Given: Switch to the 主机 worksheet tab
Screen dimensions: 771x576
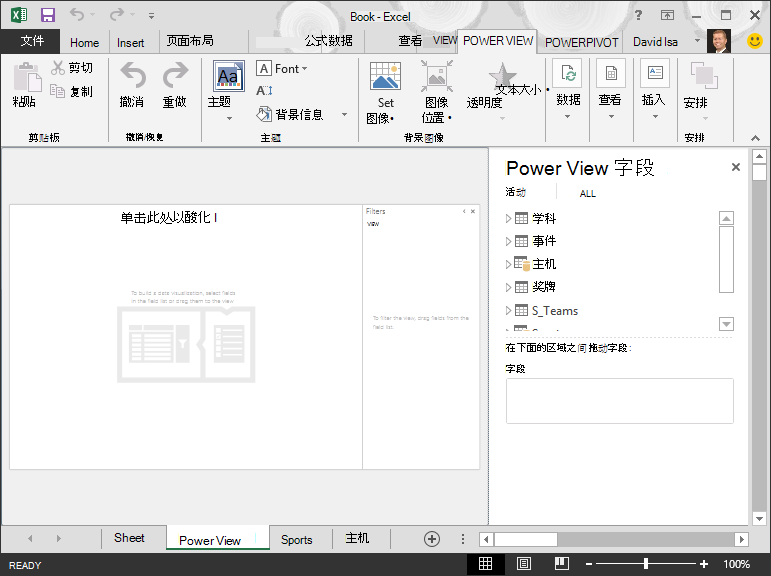Looking at the screenshot, I should pos(357,538).
